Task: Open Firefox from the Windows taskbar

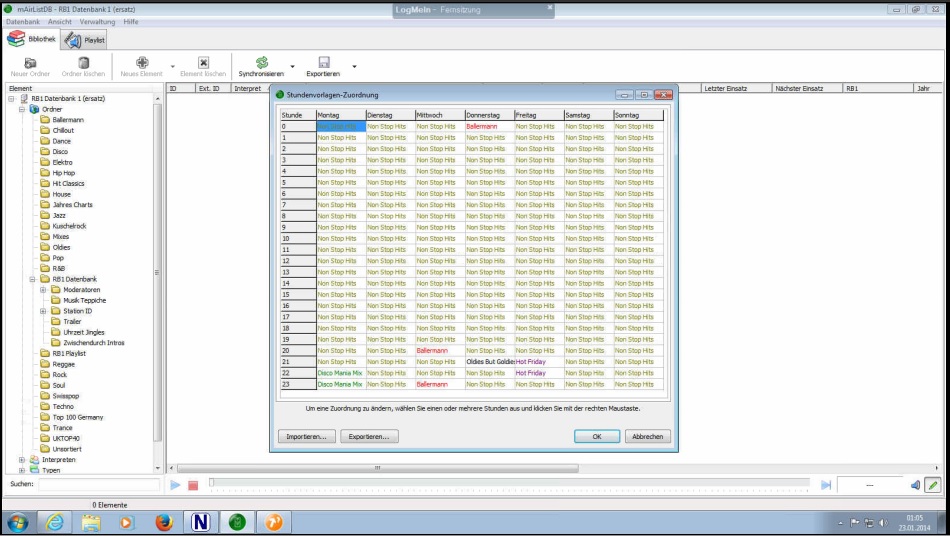Action: (164, 522)
